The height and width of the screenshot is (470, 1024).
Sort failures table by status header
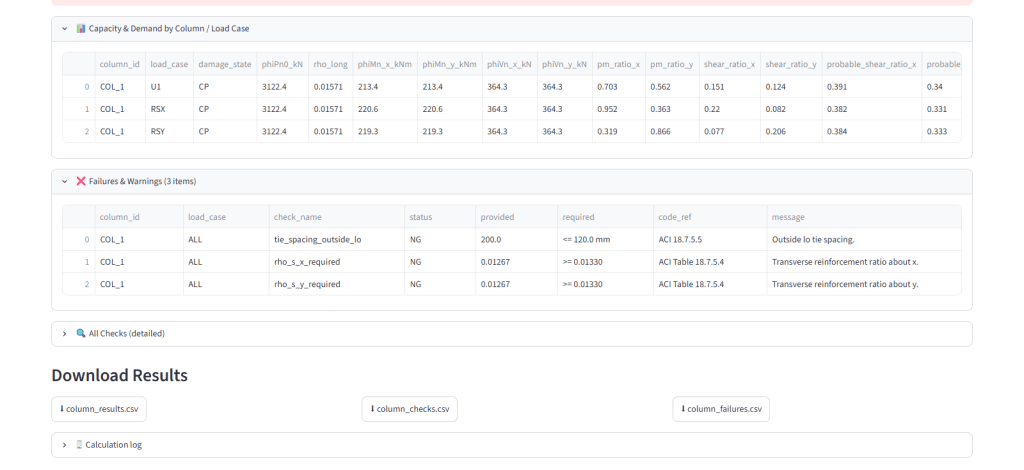(440, 217)
